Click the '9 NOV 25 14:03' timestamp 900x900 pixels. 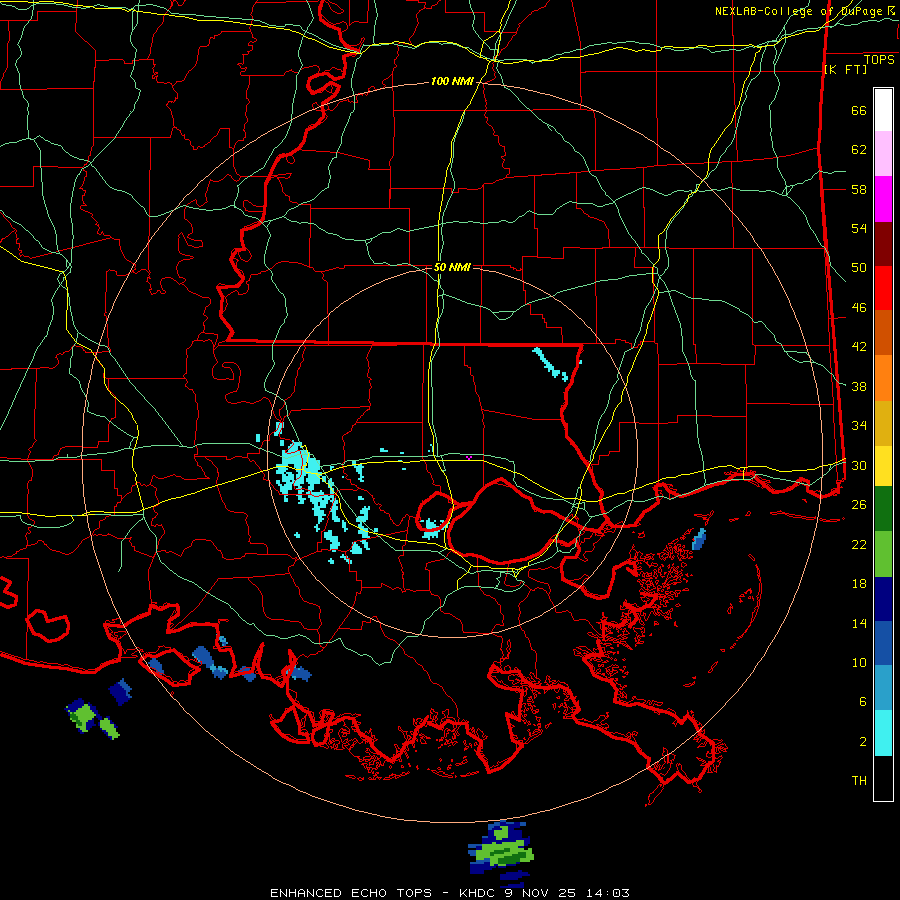[x=568, y=893]
